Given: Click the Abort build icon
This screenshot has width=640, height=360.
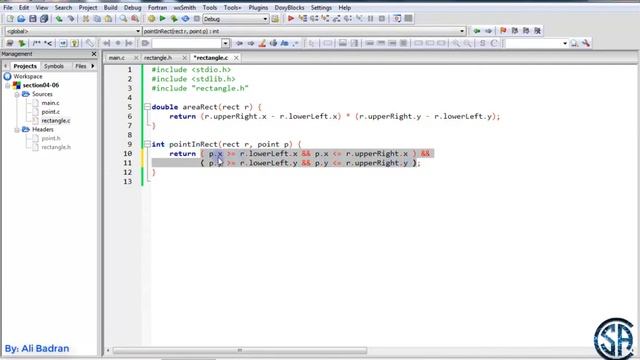Looking at the screenshot, I should tap(197, 19).
